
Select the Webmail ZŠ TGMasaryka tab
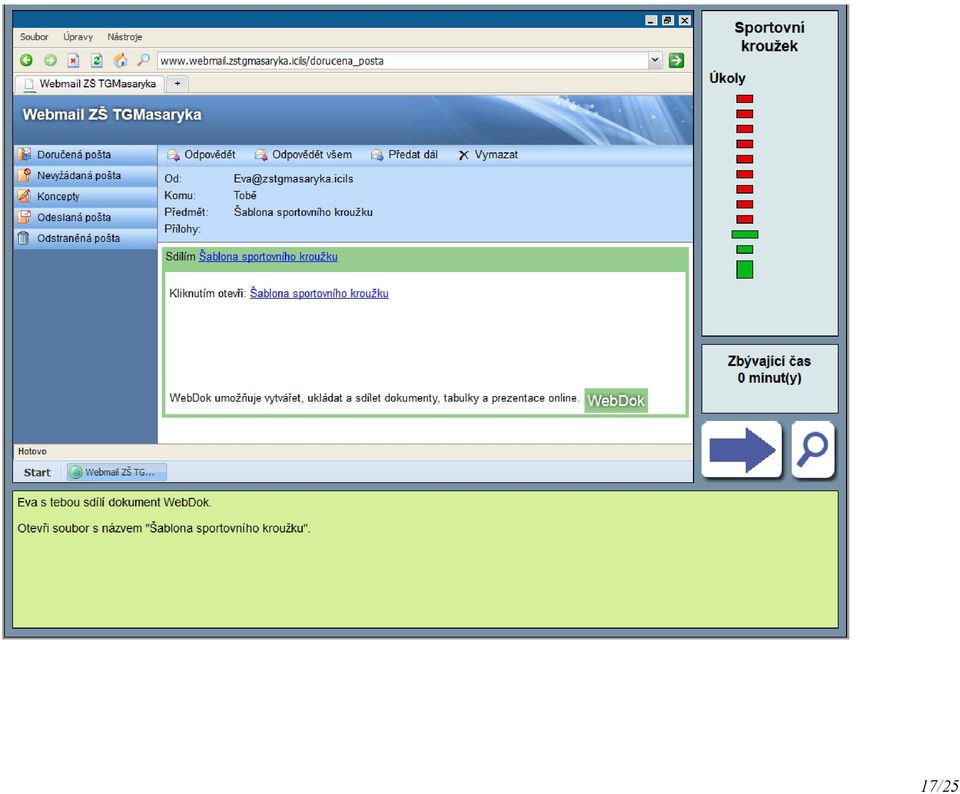click(x=89, y=84)
